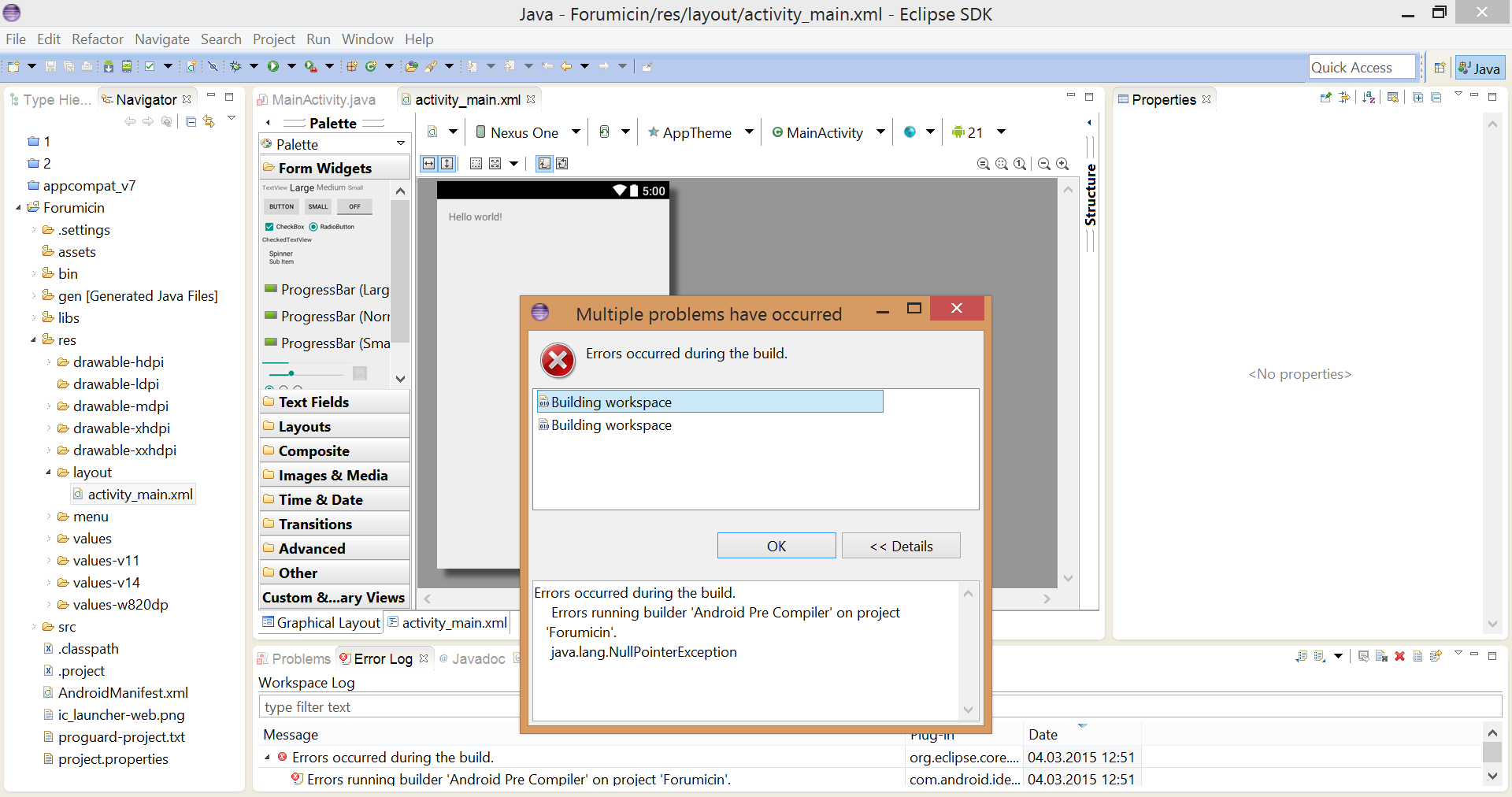Open the Refactor menu
This screenshot has height=797, width=1512.
point(98,39)
